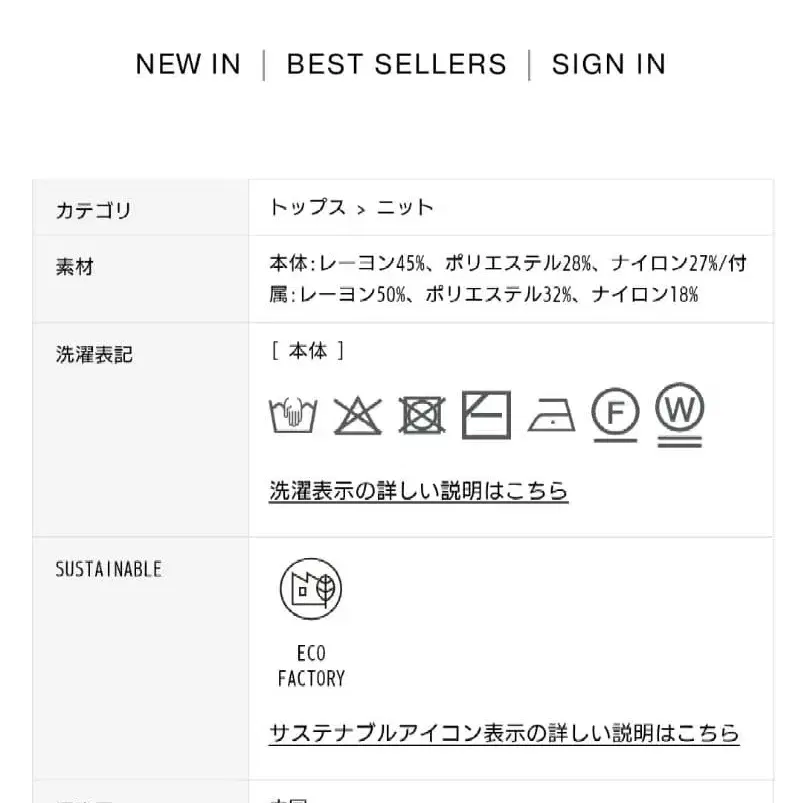Click the Eco Factory sustainable icon
Viewport: 803px width, 803px height.
(311, 589)
